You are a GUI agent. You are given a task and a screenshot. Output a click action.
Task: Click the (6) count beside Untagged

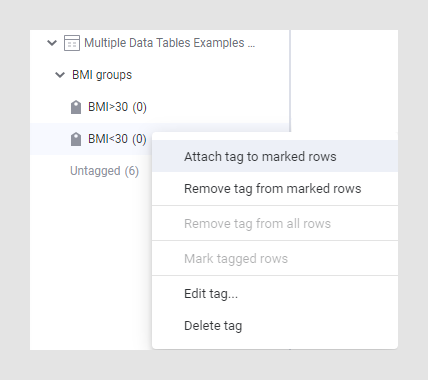pos(132,171)
